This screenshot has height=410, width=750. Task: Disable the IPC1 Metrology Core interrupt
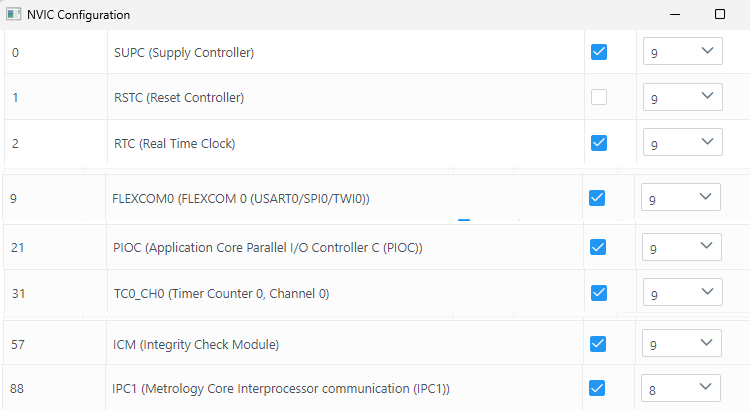click(x=598, y=387)
